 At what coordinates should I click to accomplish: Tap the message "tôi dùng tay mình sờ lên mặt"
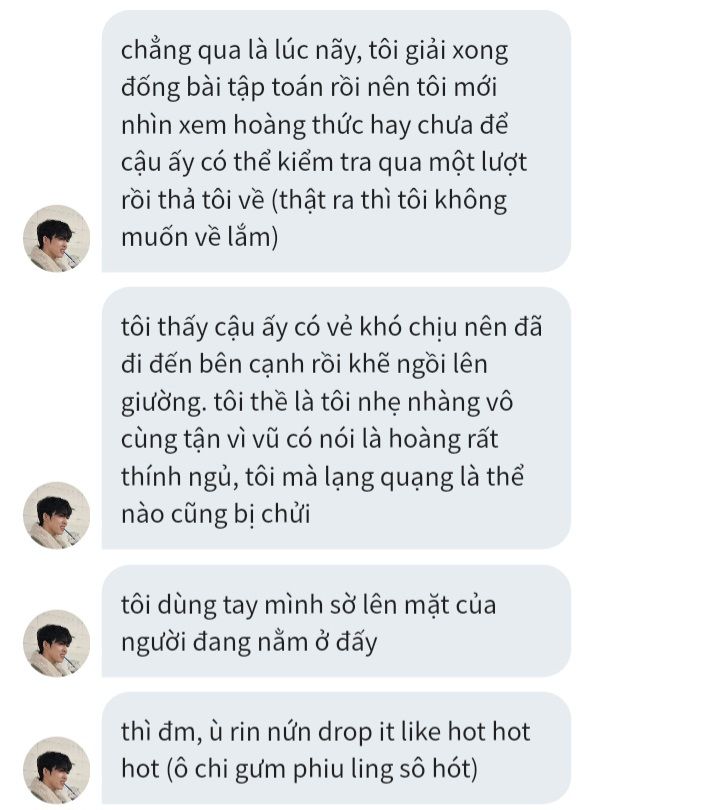click(x=336, y=621)
